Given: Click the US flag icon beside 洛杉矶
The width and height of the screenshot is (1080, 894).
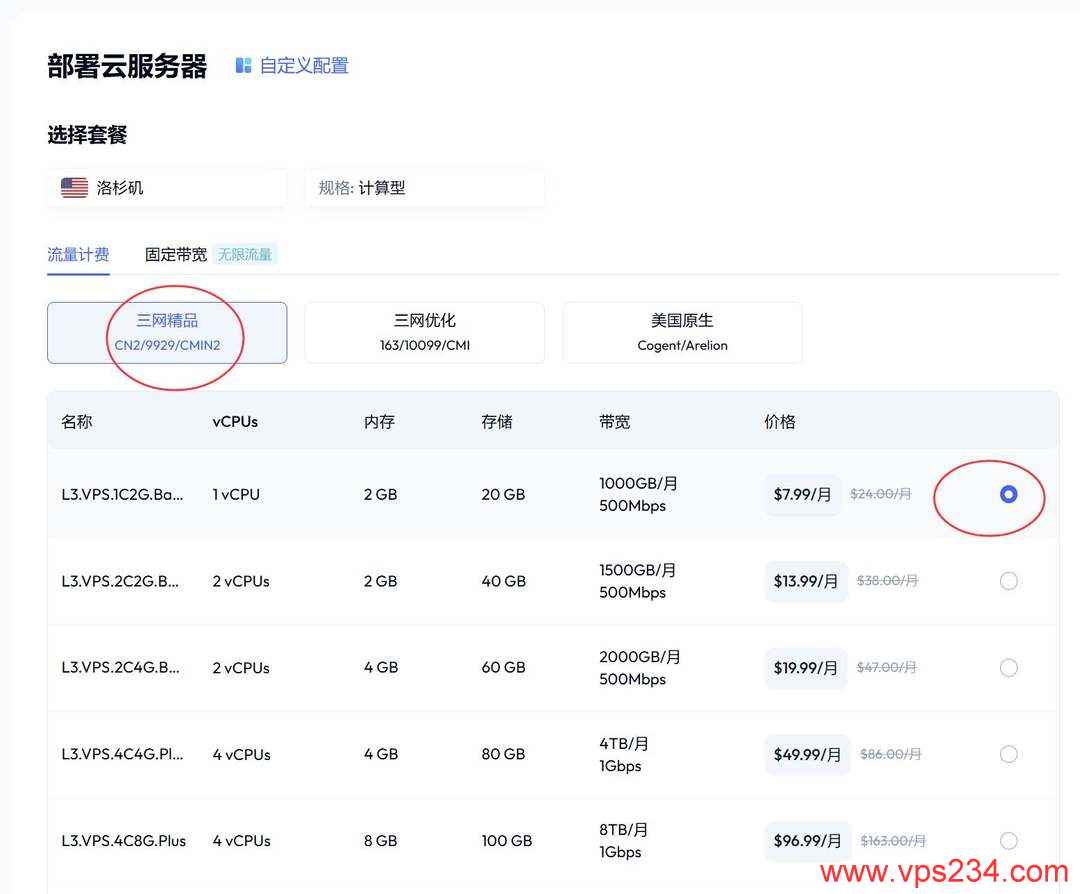Looking at the screenshot, I should [73, 186].
